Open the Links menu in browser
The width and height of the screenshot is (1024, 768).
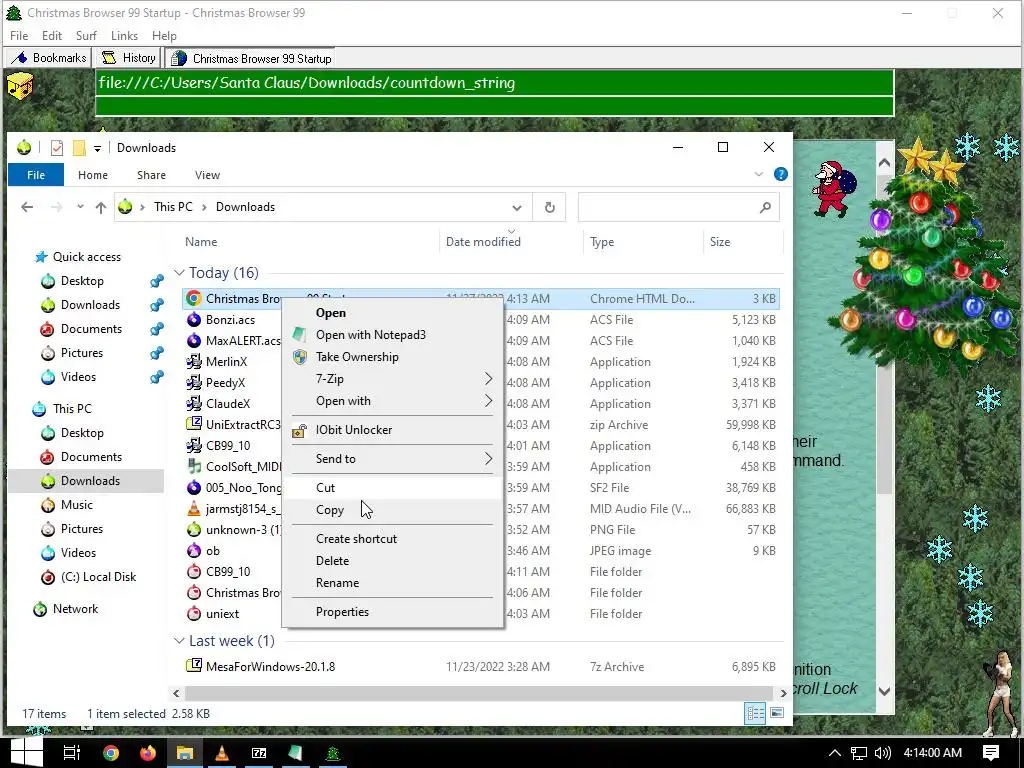point(124,36)
